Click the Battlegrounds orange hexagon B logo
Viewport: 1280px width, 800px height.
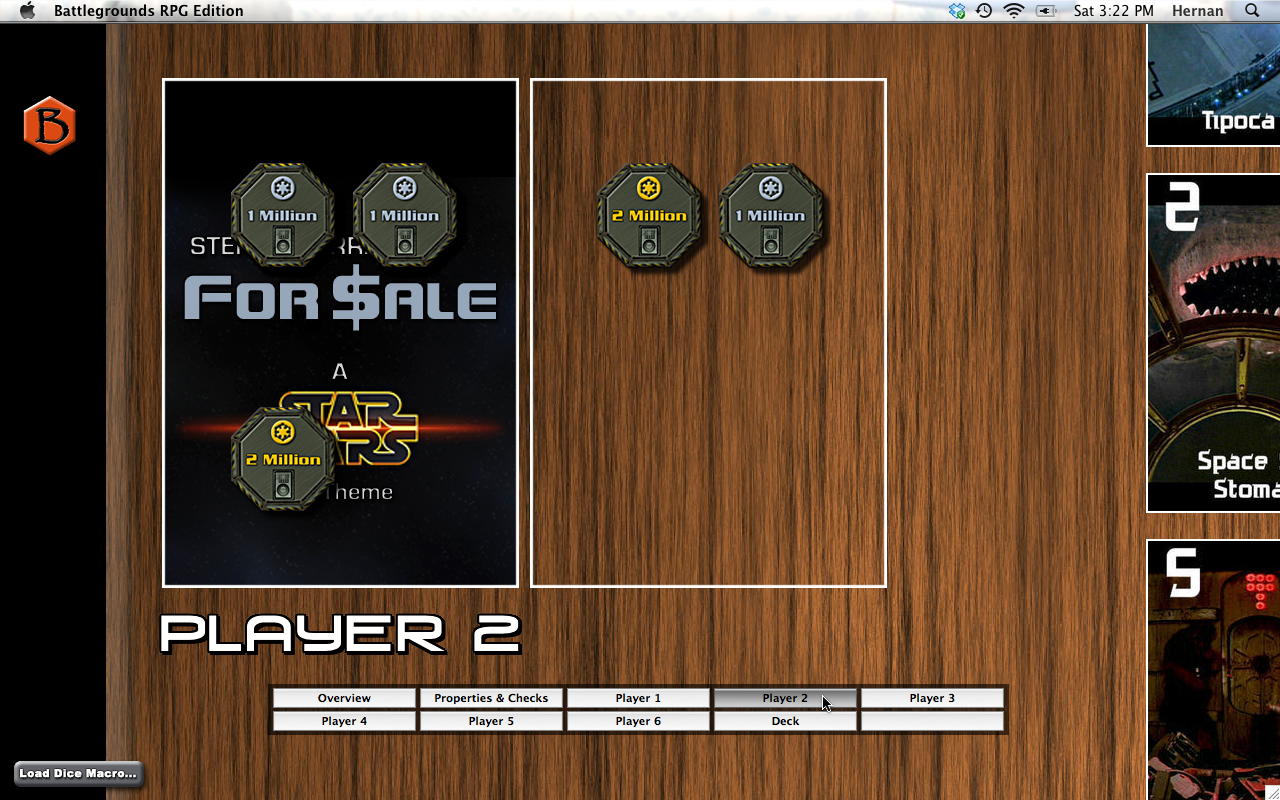point(49,125)
